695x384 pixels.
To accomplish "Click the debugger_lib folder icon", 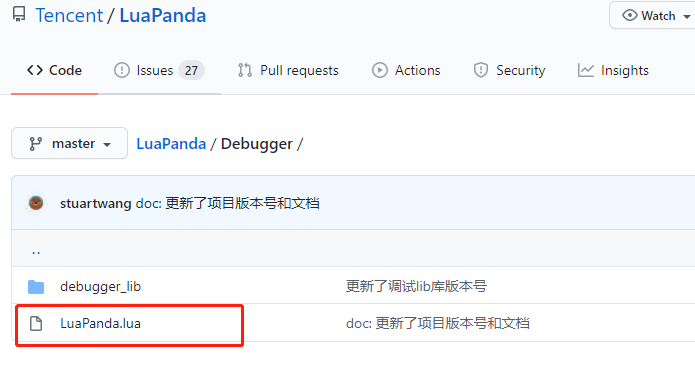I will (36, 287).
